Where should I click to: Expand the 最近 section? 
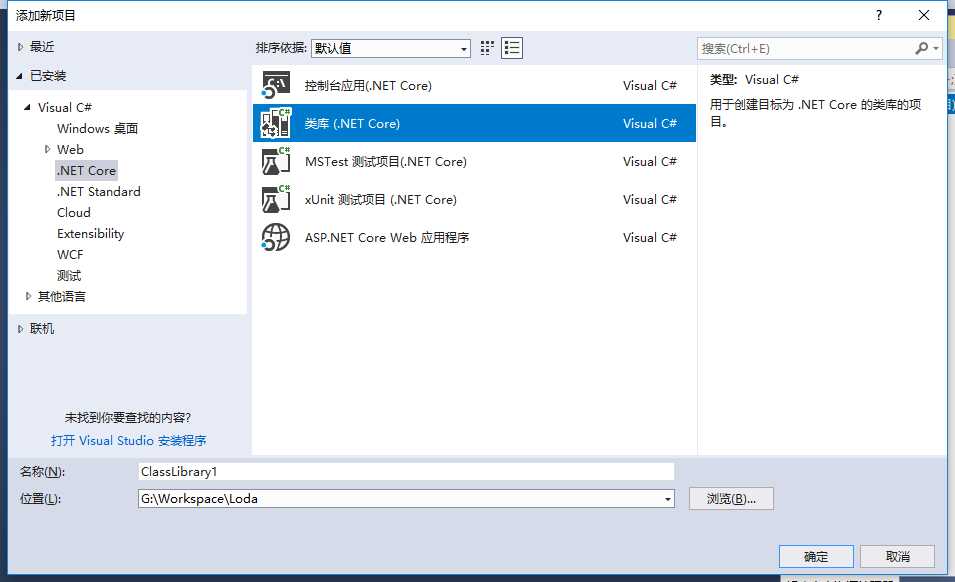20,47
